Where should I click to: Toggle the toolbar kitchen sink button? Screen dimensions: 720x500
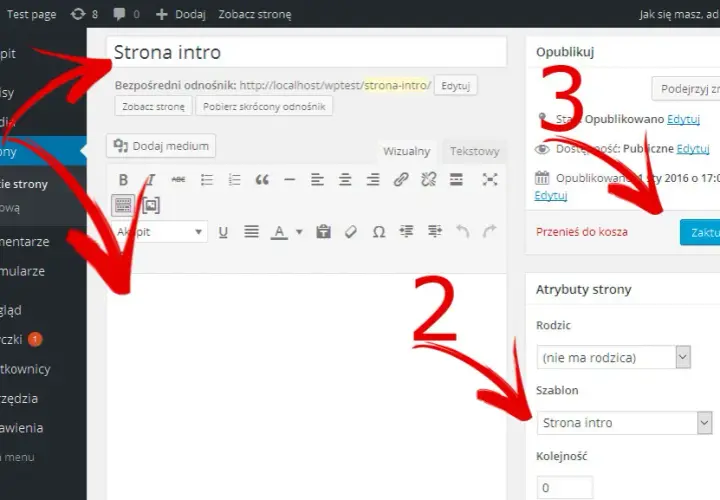click(123, 205)
